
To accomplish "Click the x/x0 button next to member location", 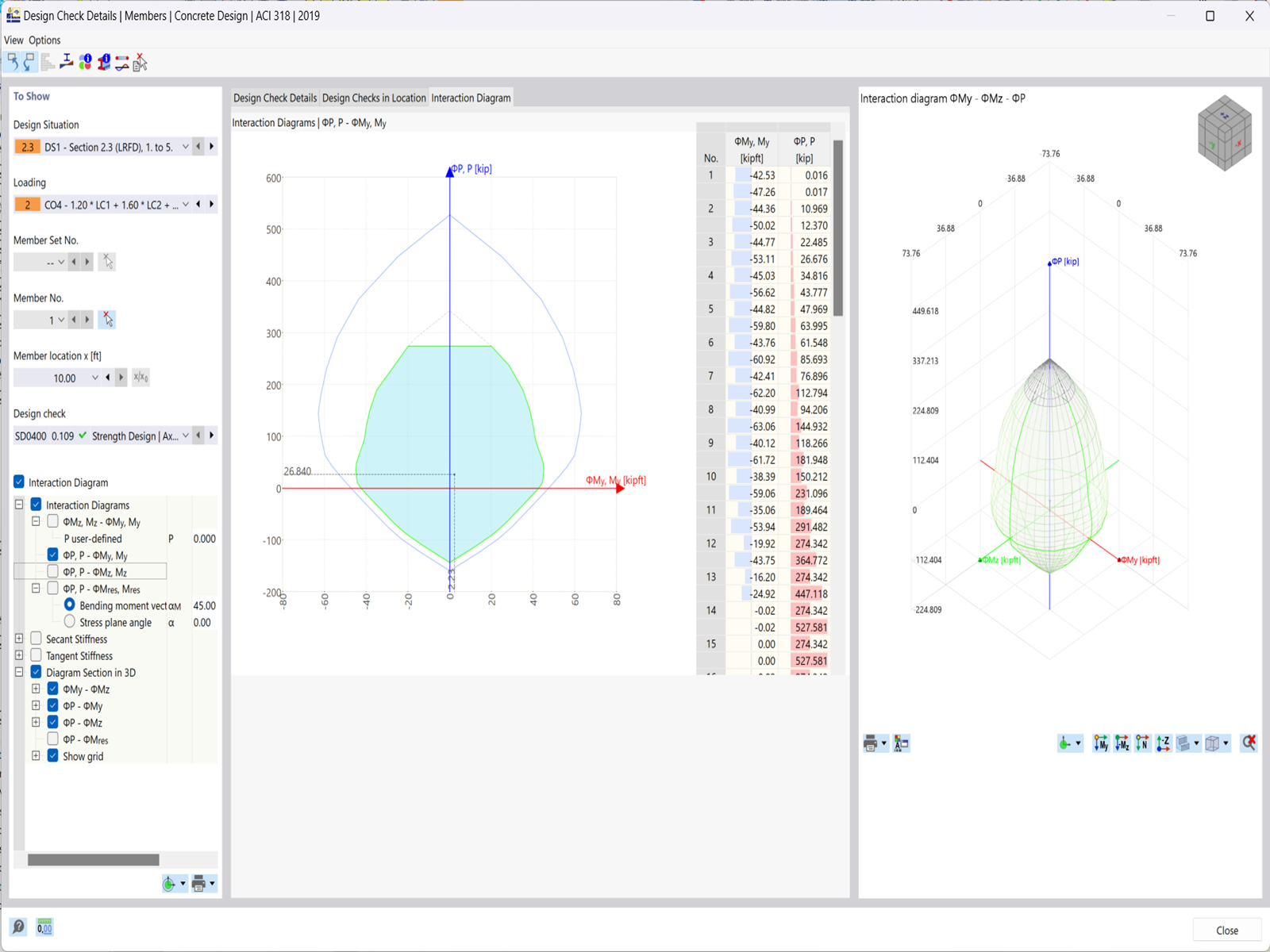I will (x=140, y=378).
